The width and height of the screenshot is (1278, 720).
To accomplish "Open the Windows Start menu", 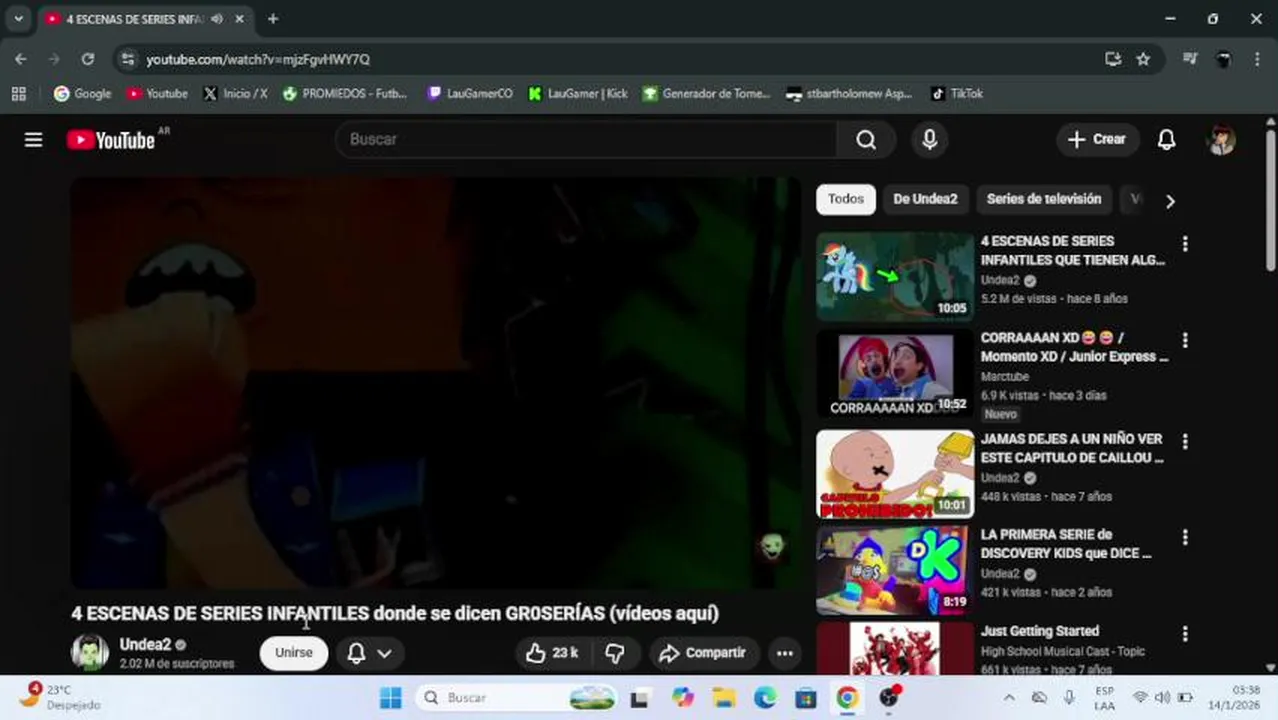I will [391, 698].
